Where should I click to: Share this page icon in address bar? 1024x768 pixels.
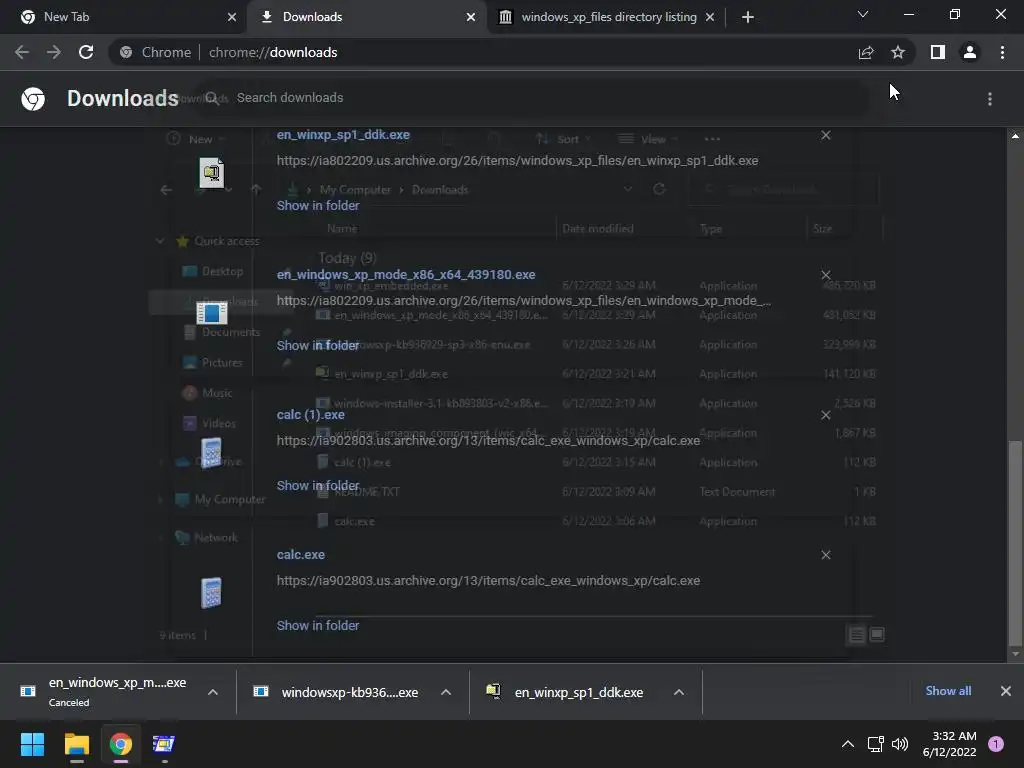[x=866, y=52]
